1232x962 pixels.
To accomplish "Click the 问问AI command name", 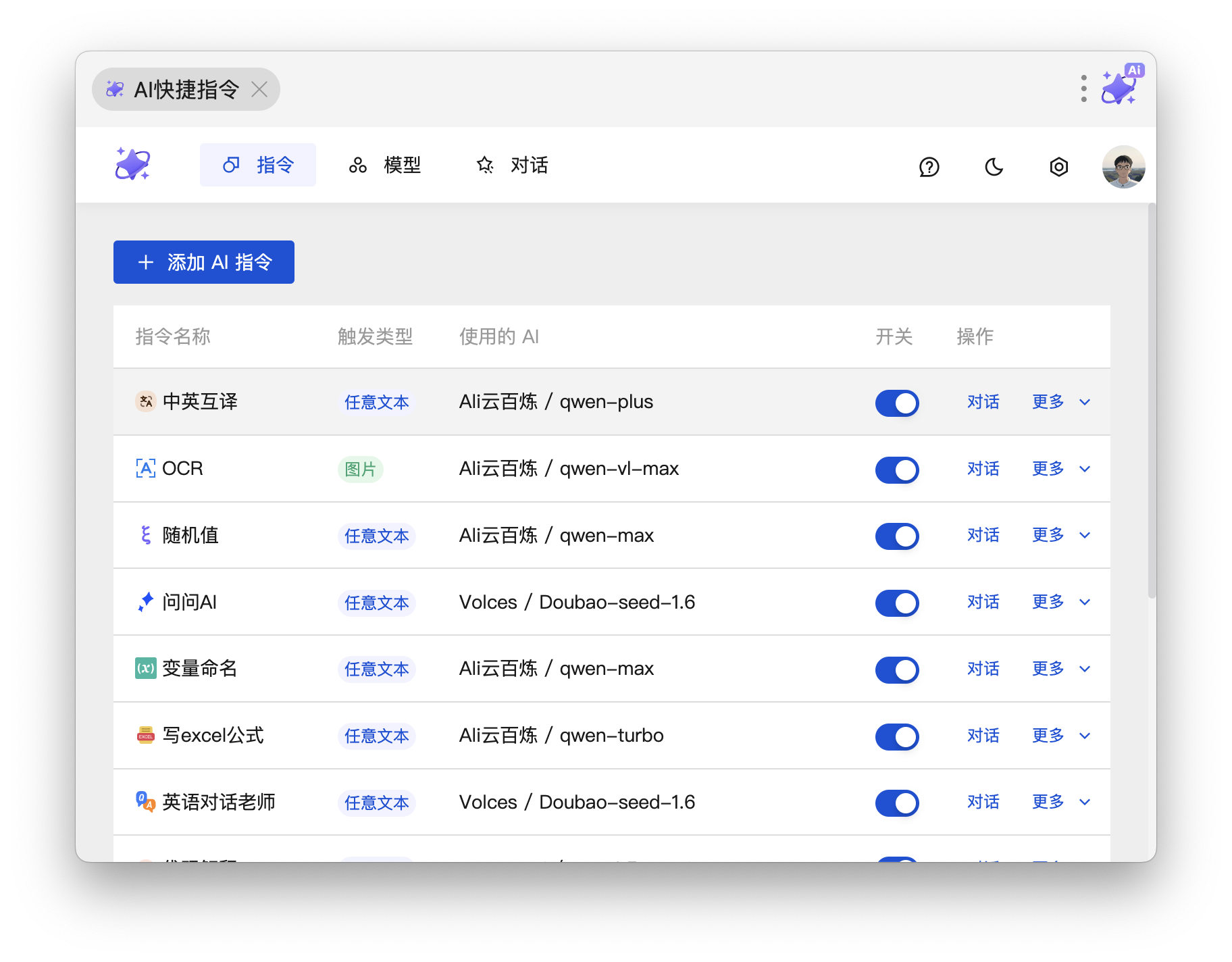I will coord(190,602).
